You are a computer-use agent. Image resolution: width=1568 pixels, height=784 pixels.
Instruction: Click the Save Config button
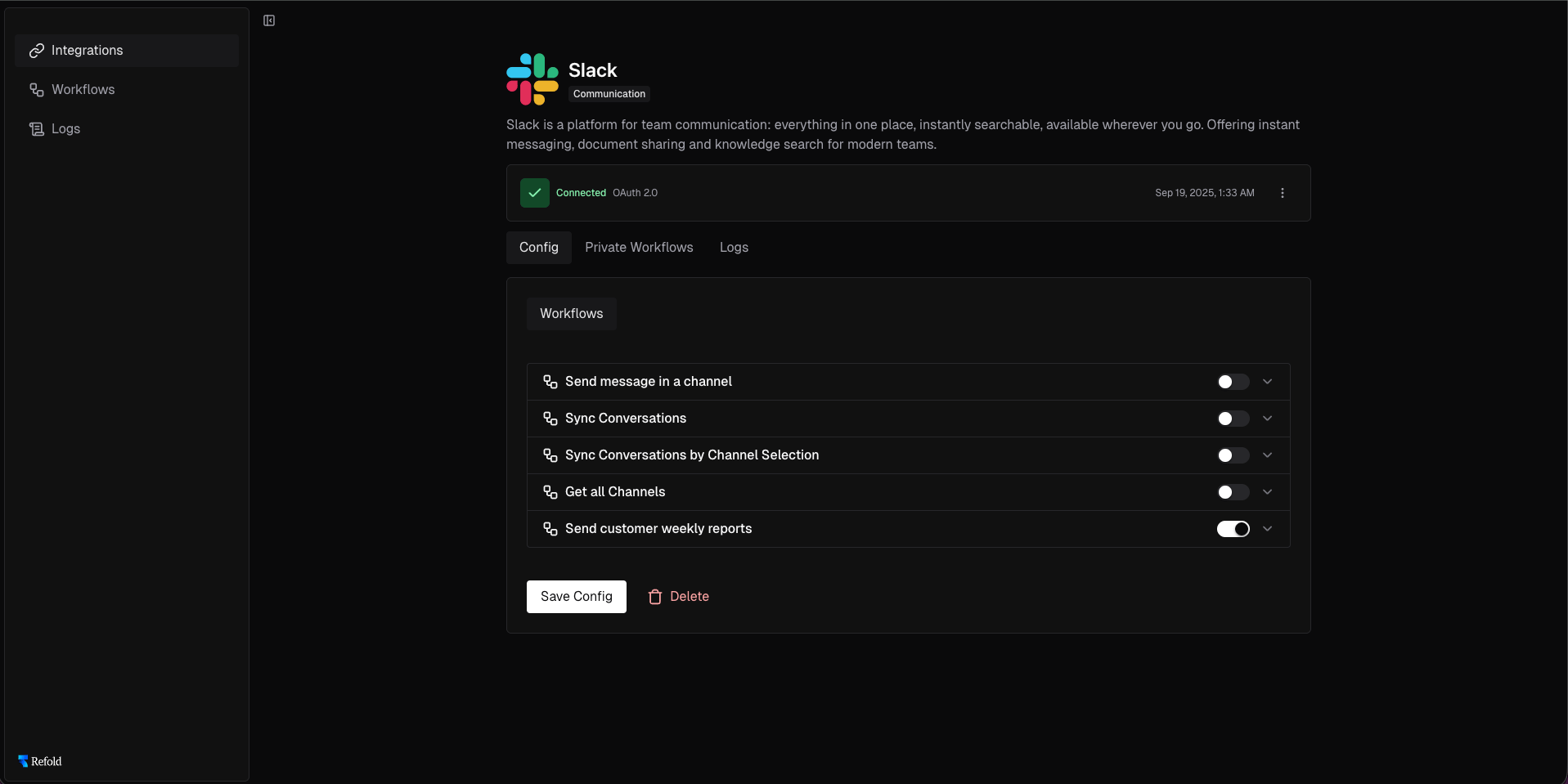point(577,597)
